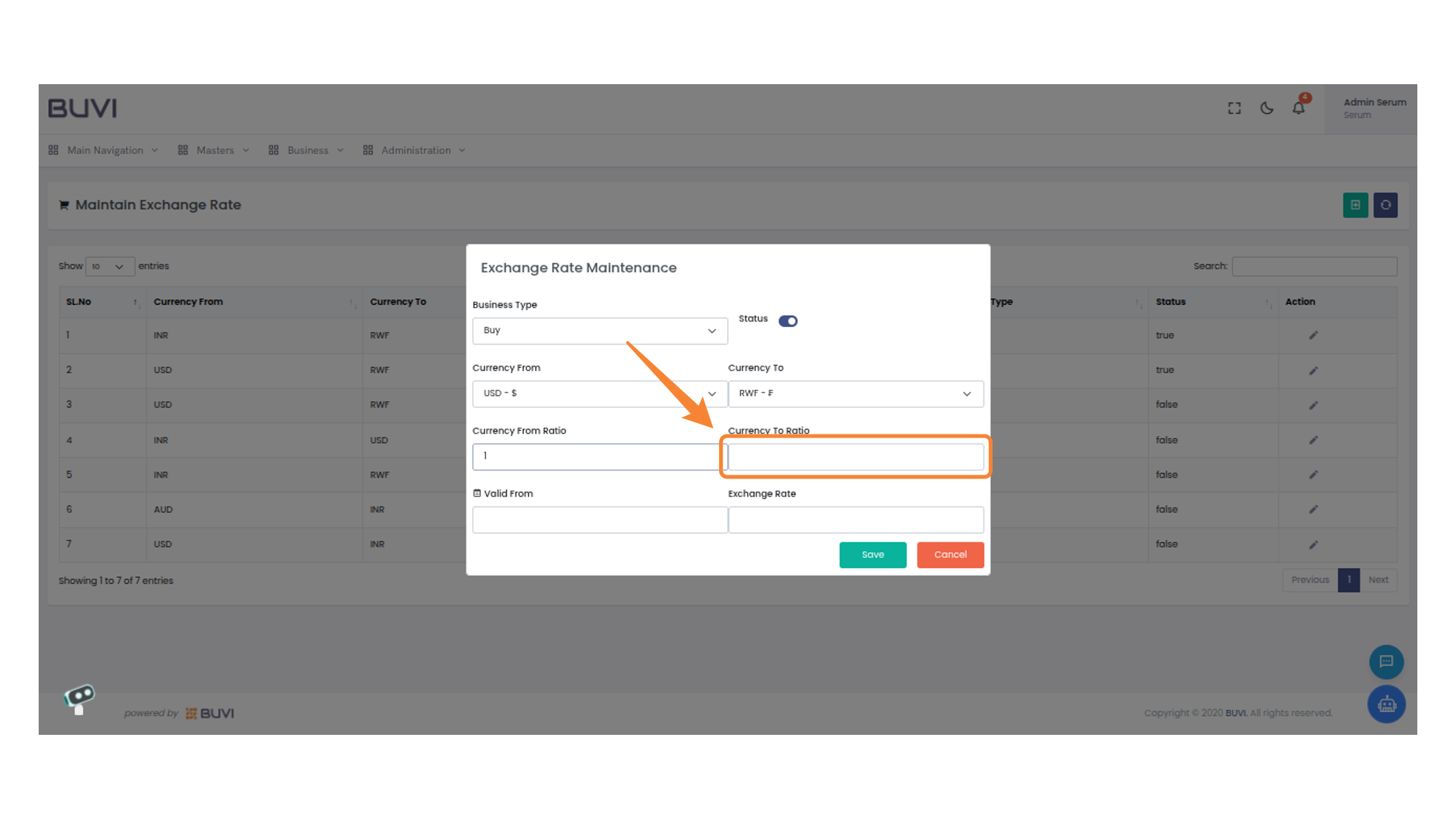Change the Show entries dropdown
Image resolution: width=1456 pixels, height=819 pixels.
(x=109, y=266)
